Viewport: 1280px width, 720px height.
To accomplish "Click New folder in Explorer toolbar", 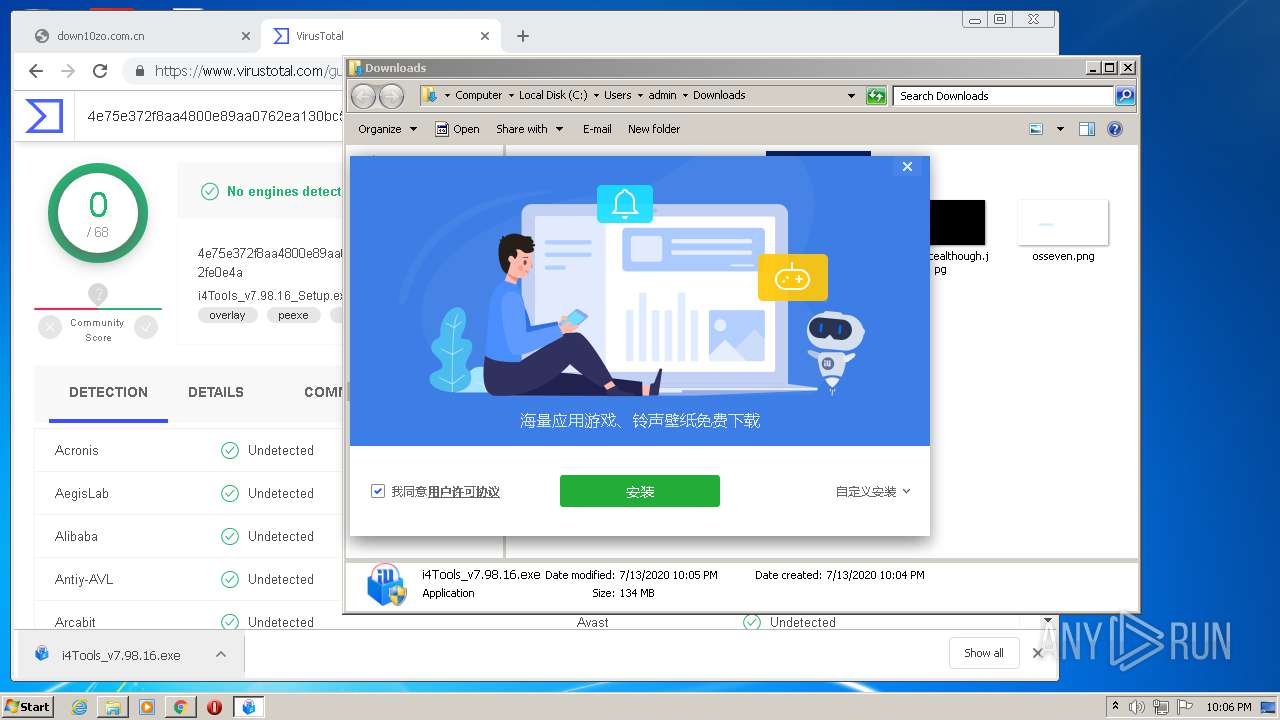I will pos(654,129).
